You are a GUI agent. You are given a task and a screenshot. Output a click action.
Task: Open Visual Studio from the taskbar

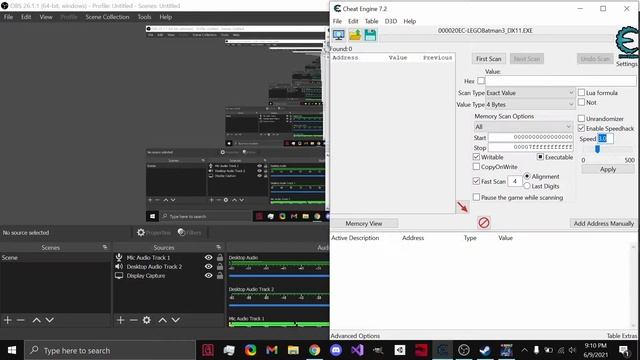pyautogui.click(x=357, y=350)
